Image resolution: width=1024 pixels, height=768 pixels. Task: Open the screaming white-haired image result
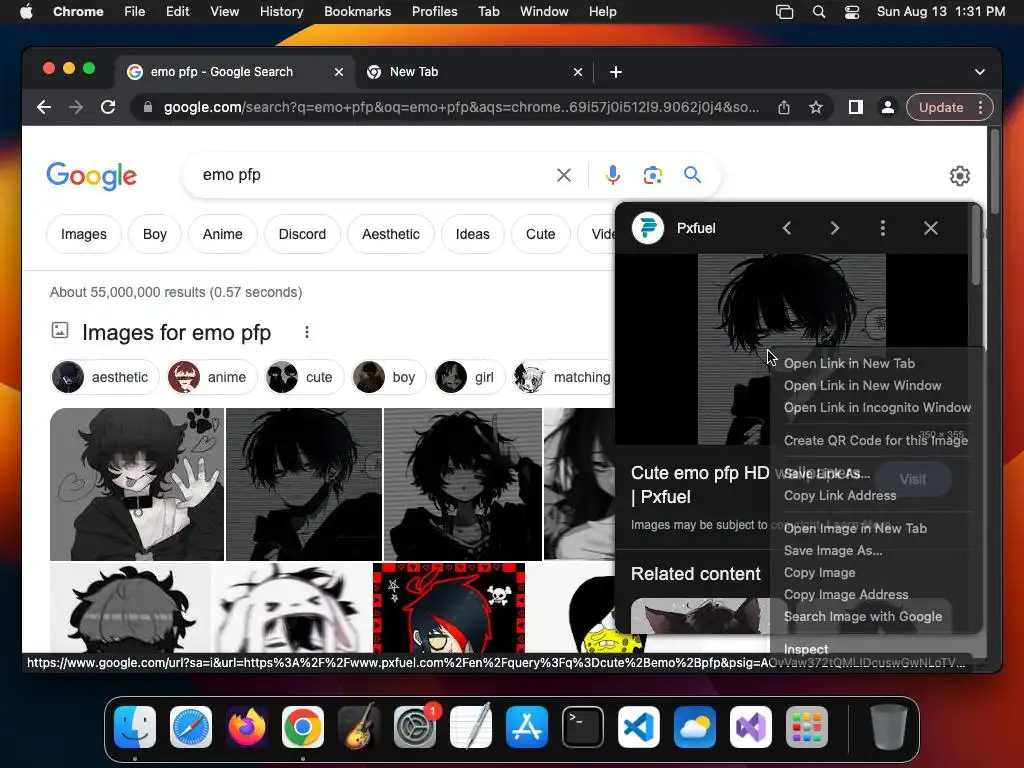[x=292, y=608]
